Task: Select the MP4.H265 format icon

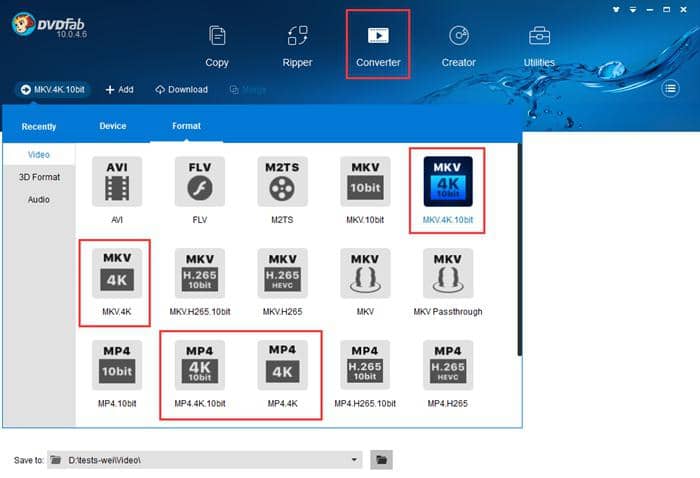Action: (447, 366)
